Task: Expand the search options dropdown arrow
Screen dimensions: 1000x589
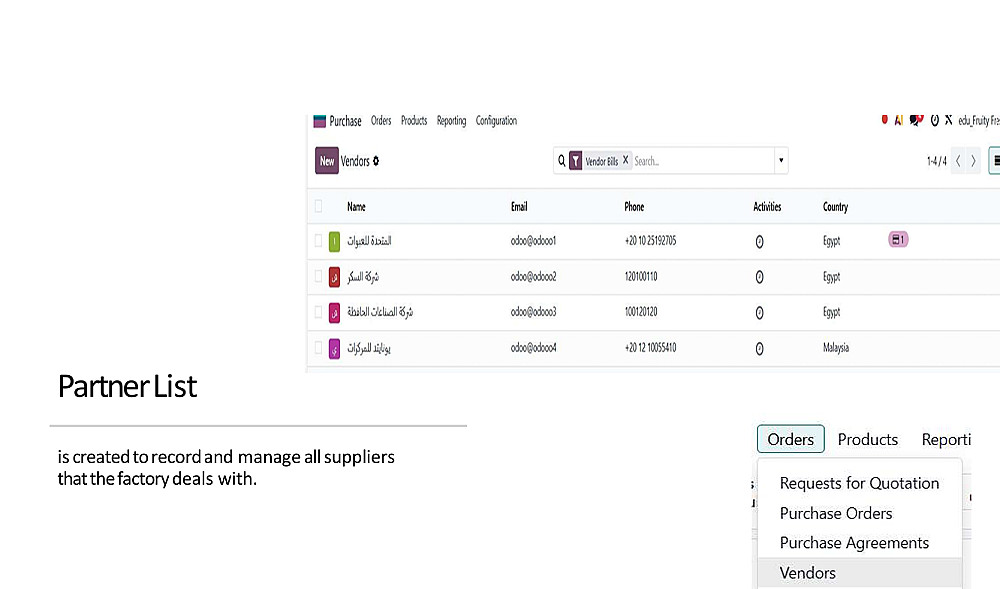Action: (781, 160)
